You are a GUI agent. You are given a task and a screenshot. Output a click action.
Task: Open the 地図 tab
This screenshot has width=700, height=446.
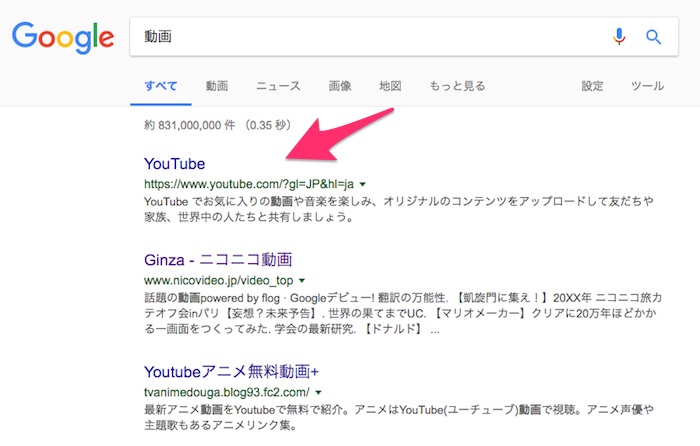[x=390, y=86]
